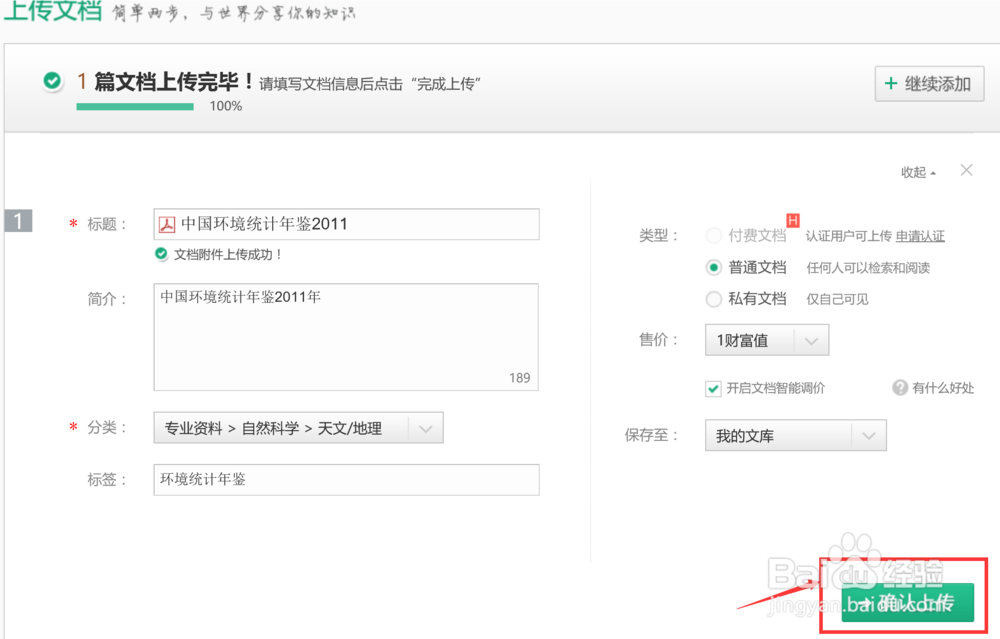Toggle the 开启文档智能调价 checkbox
Screen dimensions: 1000x639
713,388
